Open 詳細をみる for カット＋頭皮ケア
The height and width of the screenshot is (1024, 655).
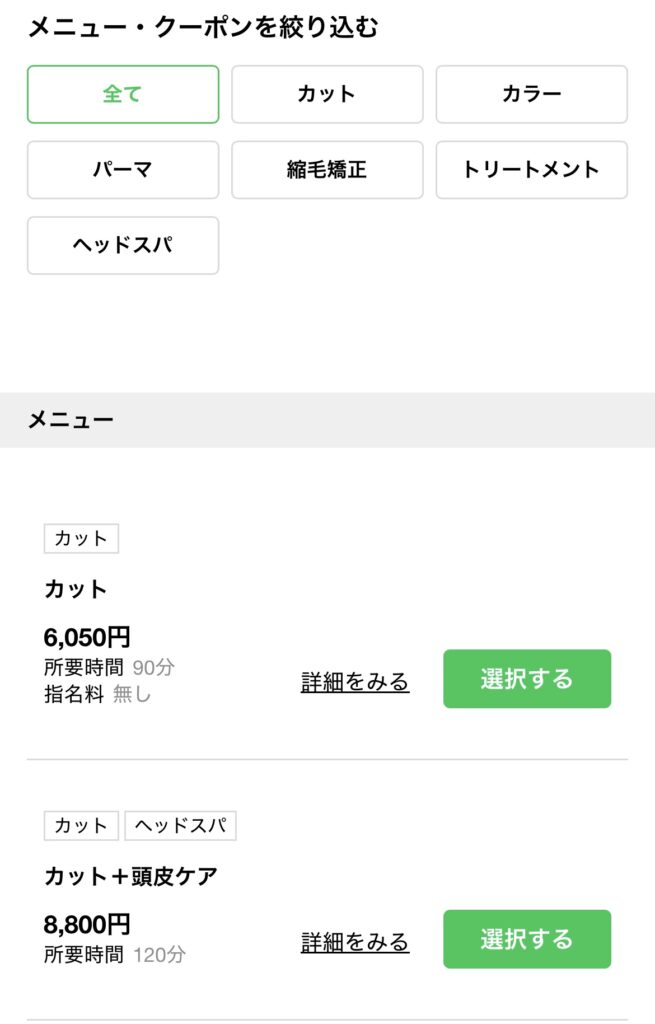[x=355, y=942]
